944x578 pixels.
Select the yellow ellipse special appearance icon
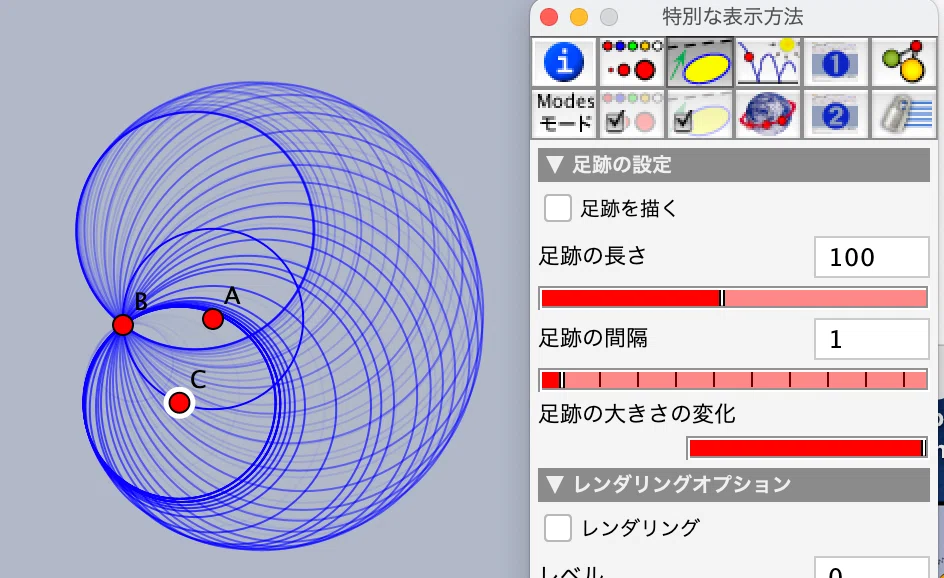point(700,62)
